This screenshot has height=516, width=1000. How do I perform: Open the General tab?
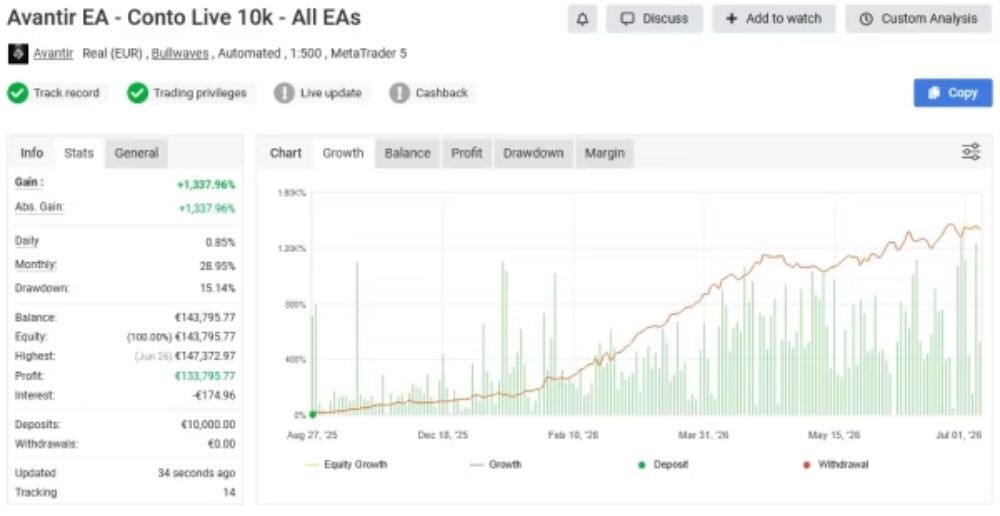coord(136,153)
